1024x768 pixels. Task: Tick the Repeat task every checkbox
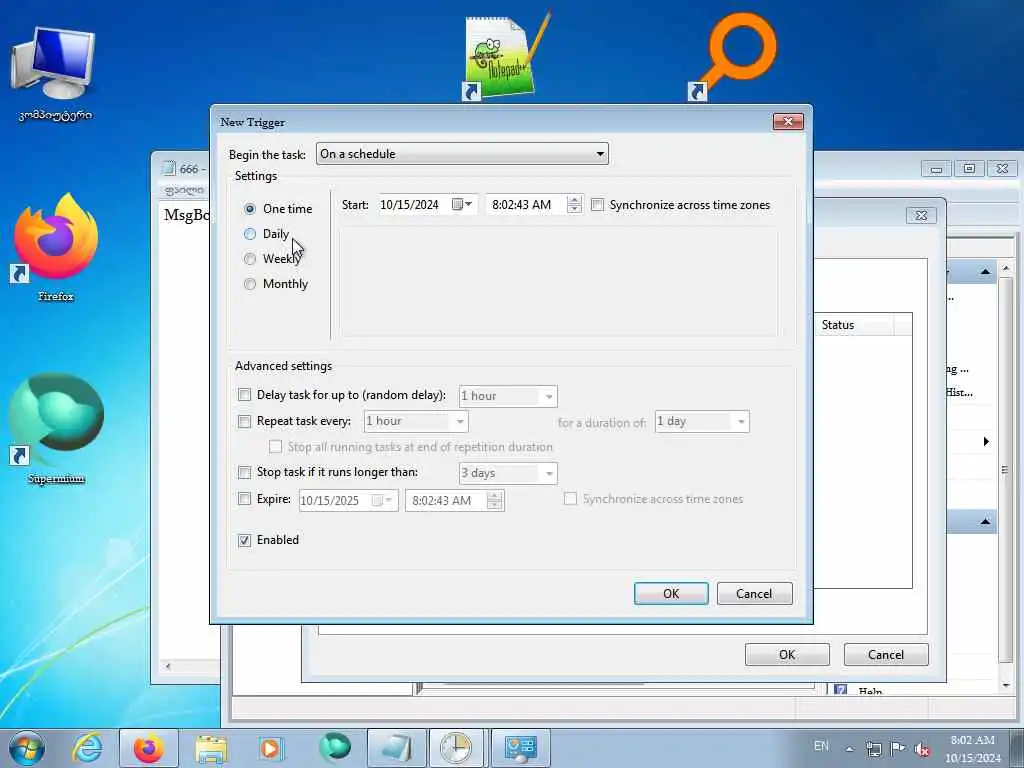(x=244, y=421)
